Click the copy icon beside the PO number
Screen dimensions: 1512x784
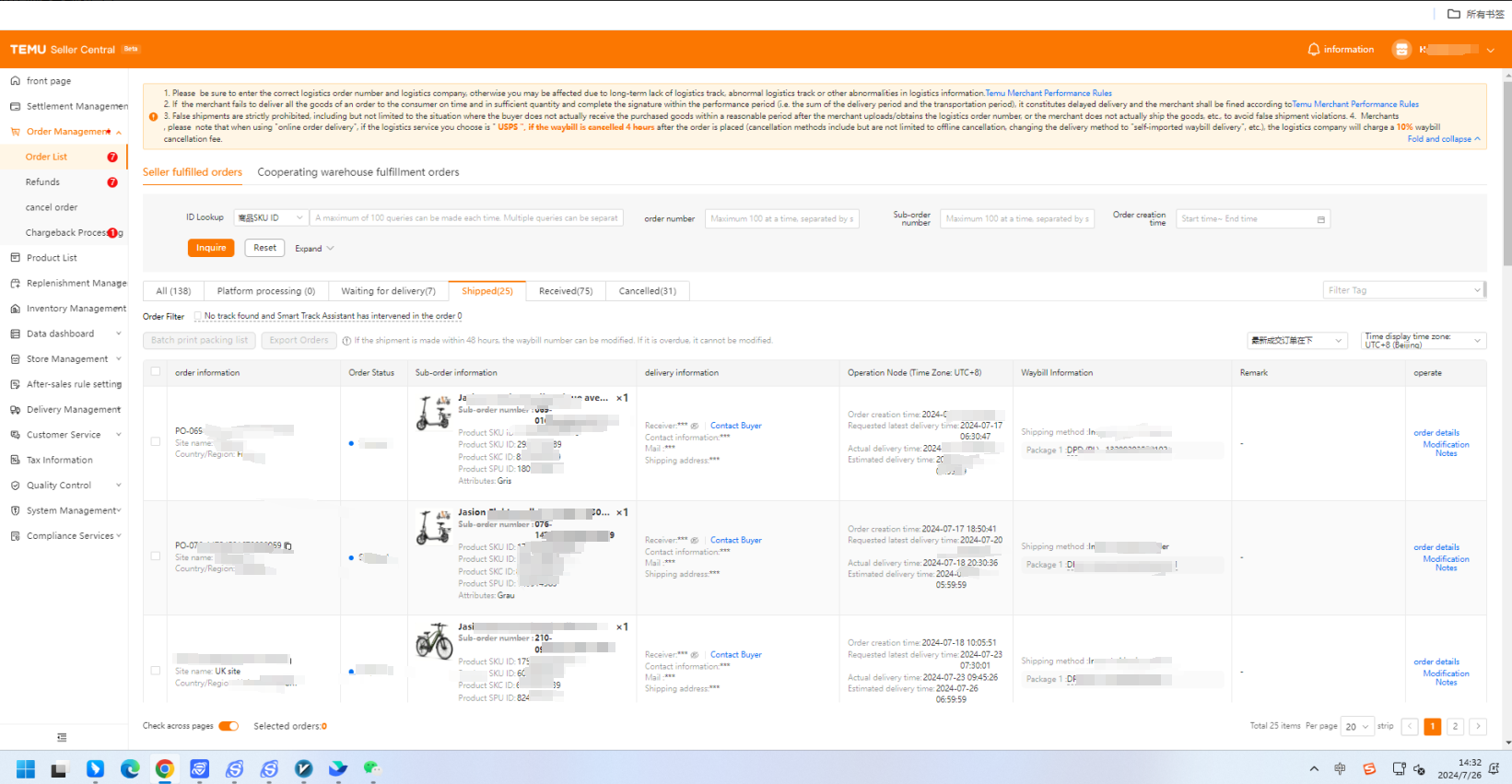(x=288, y=546)
